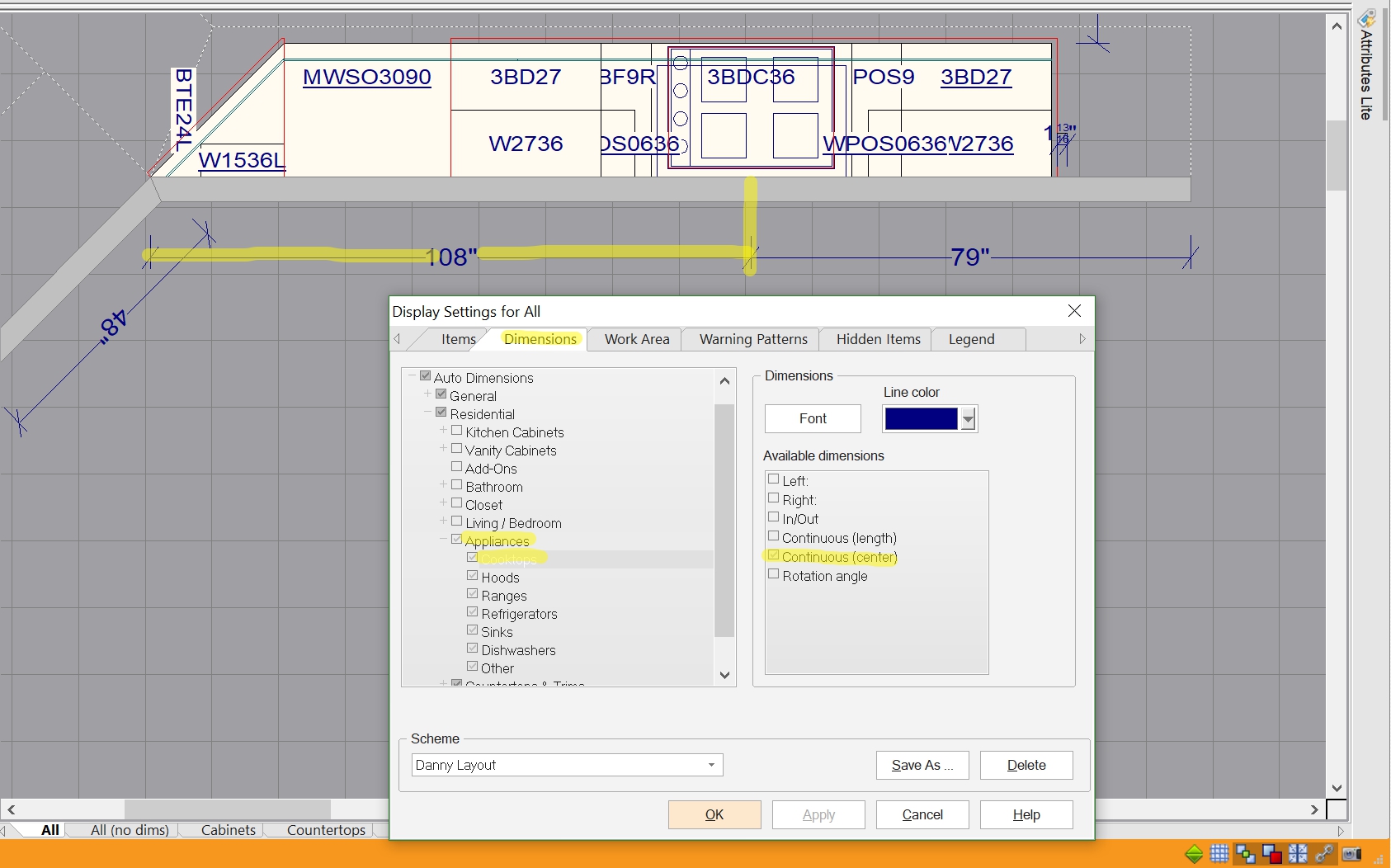Click the Save As button
1391x868 pixels.
(922, 765)
